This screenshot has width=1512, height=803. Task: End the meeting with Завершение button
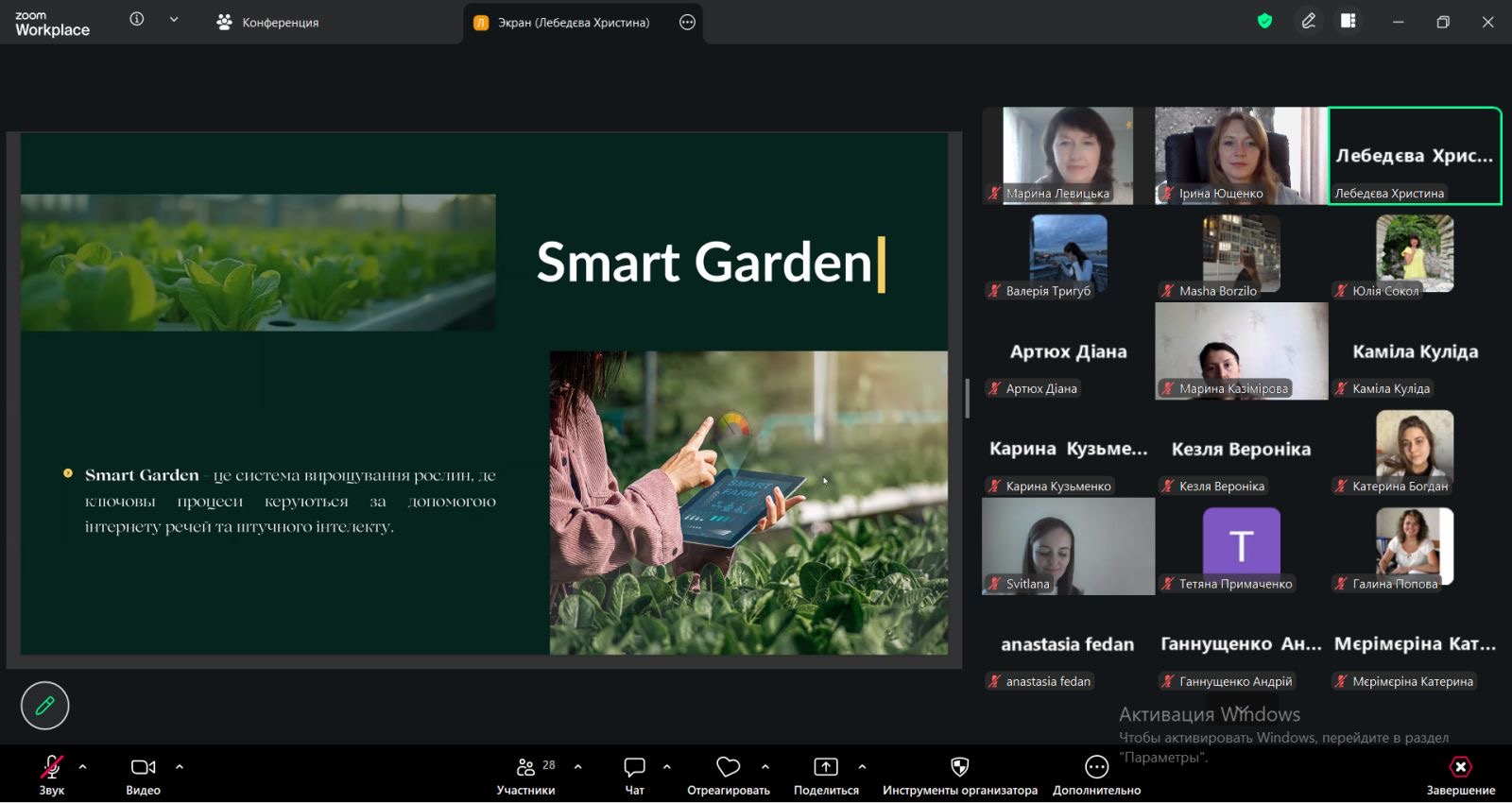[1460, 774]
